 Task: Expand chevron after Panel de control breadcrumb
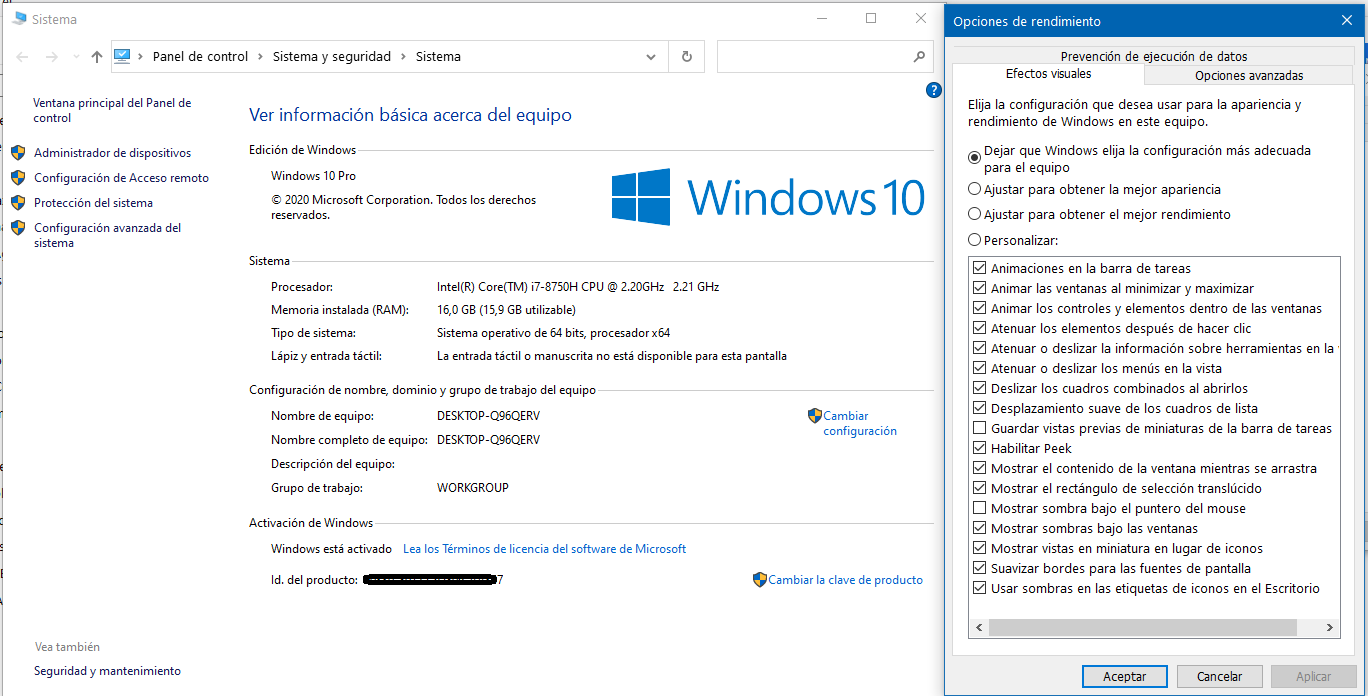click(260, 57)
